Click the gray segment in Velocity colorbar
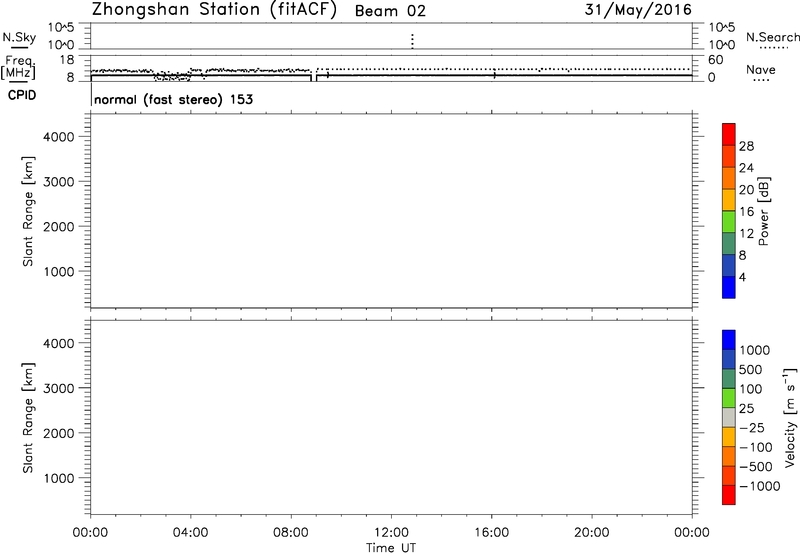 [x=729, y=418]
